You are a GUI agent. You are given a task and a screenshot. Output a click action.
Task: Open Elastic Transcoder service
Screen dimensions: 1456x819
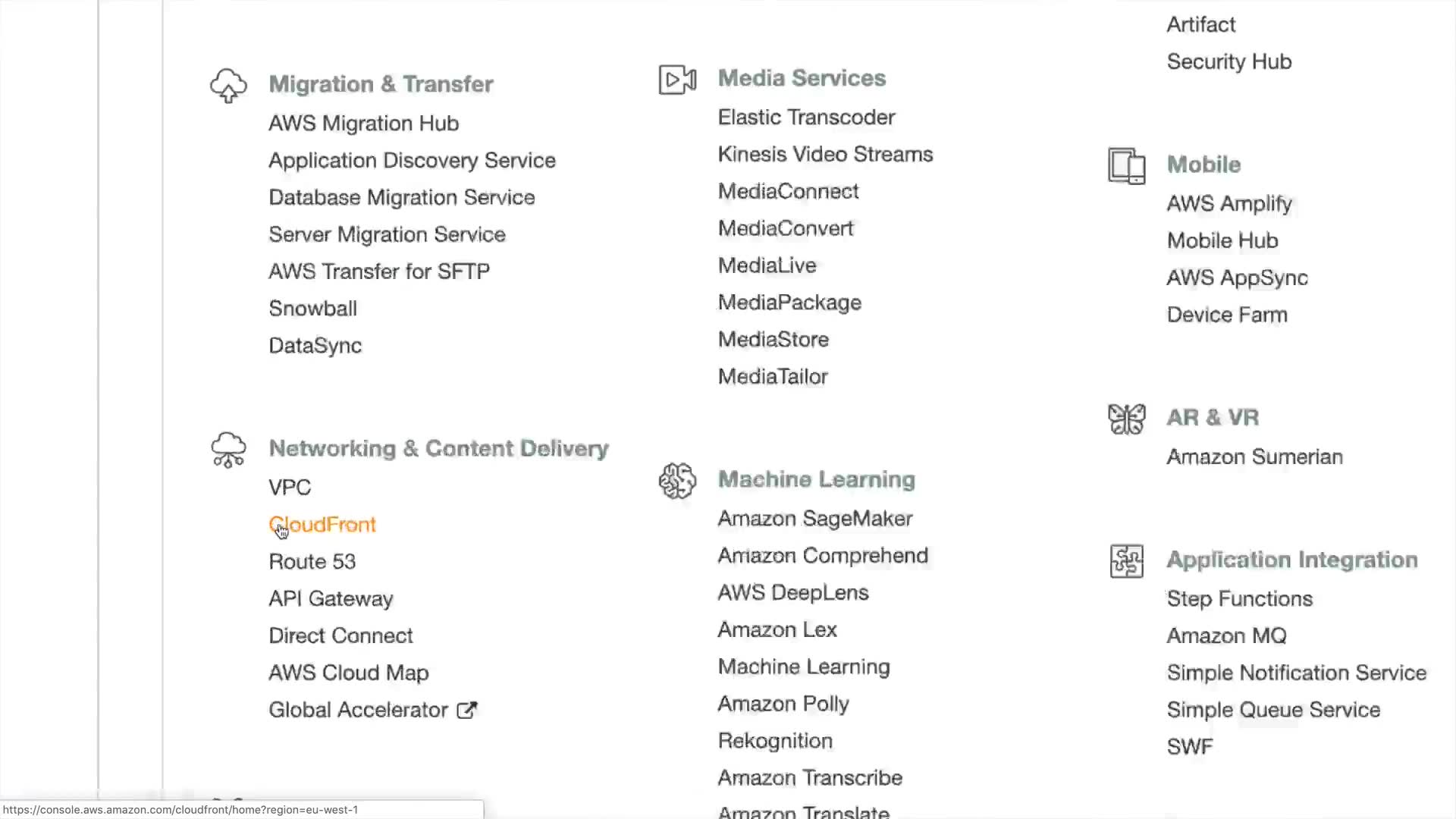[x=806, y=118]
